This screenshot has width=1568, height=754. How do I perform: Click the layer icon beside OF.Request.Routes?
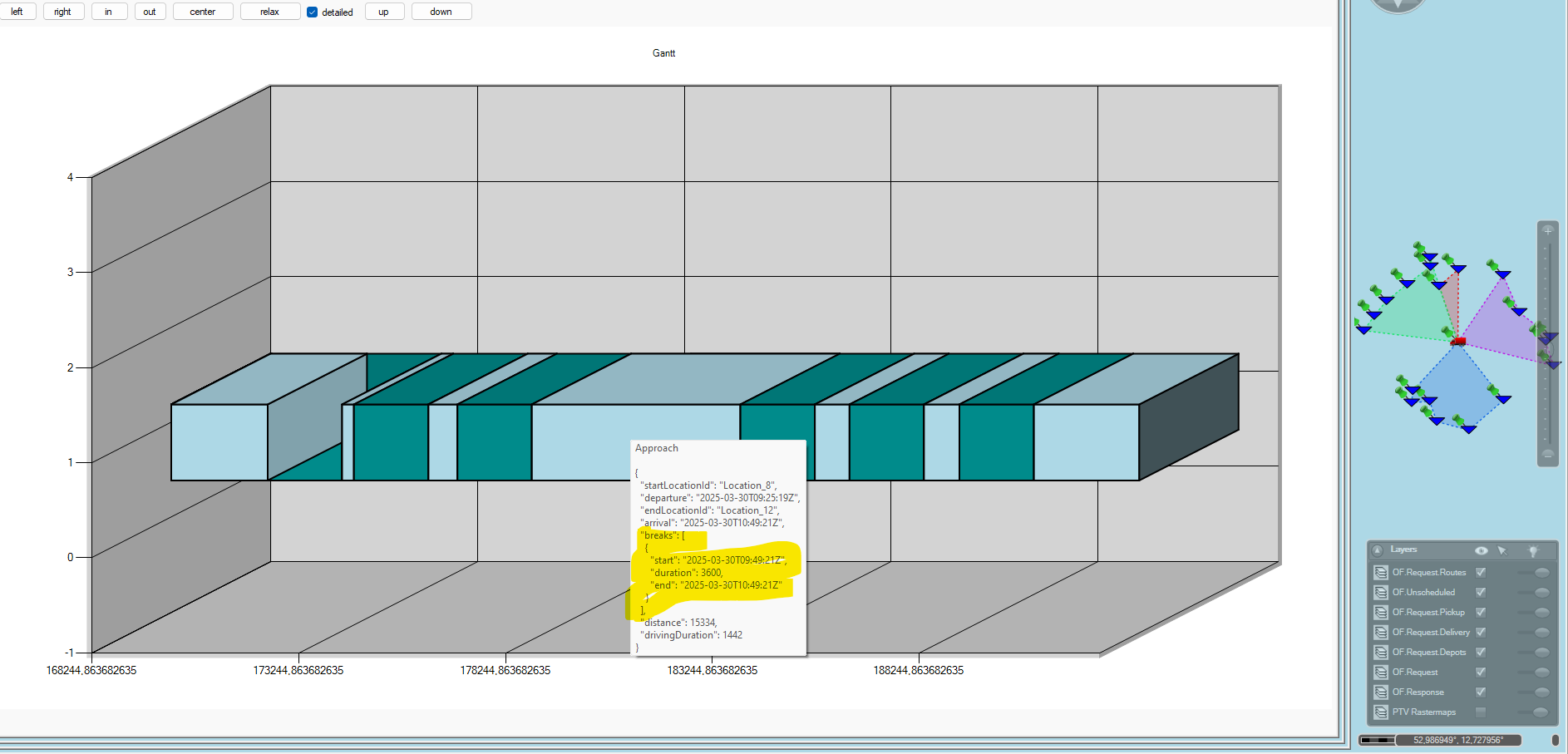[x=1380, y=573]
